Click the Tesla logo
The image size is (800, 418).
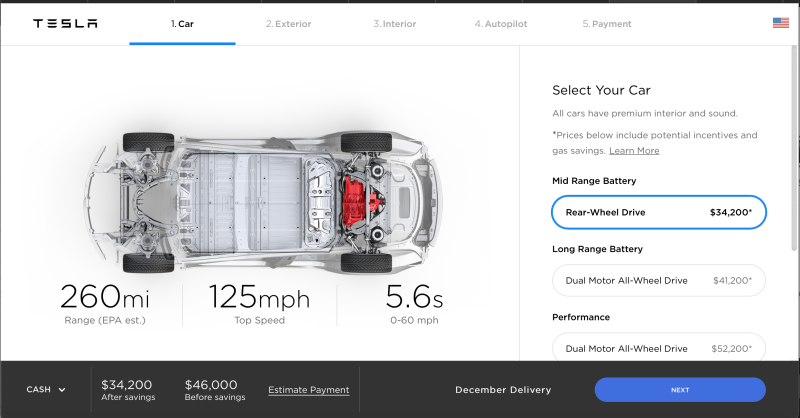[x=65, y=24]
